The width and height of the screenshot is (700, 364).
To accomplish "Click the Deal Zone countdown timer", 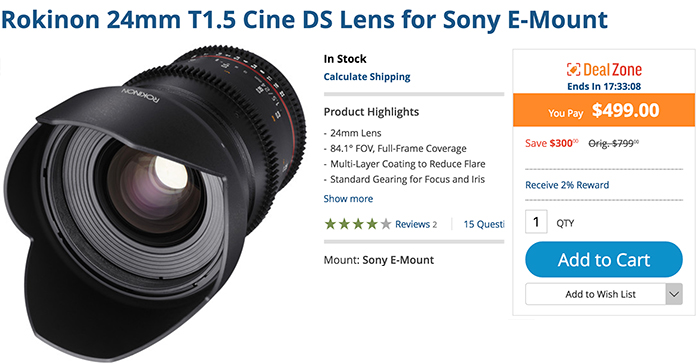I will 604,86.
